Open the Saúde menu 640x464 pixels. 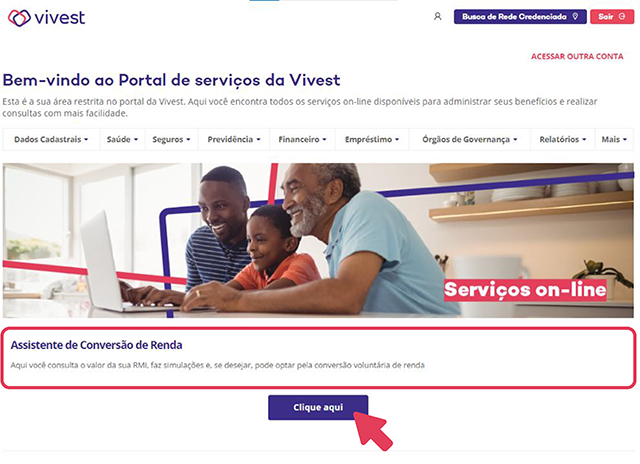(x=122, y=140)
